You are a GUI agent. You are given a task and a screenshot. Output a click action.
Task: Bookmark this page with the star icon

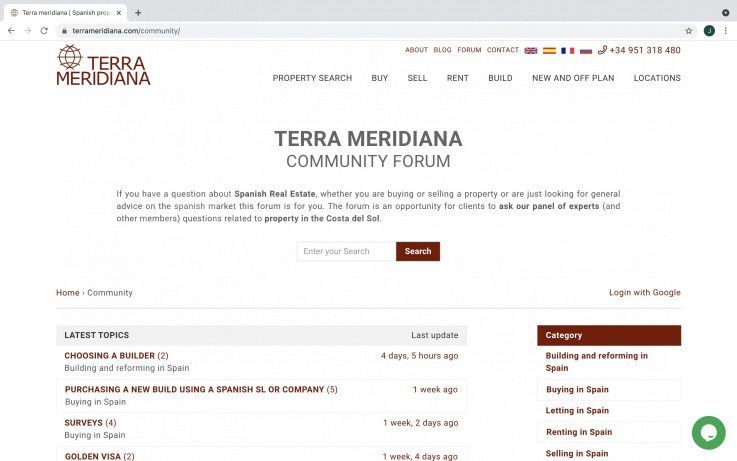coord(689,31)
